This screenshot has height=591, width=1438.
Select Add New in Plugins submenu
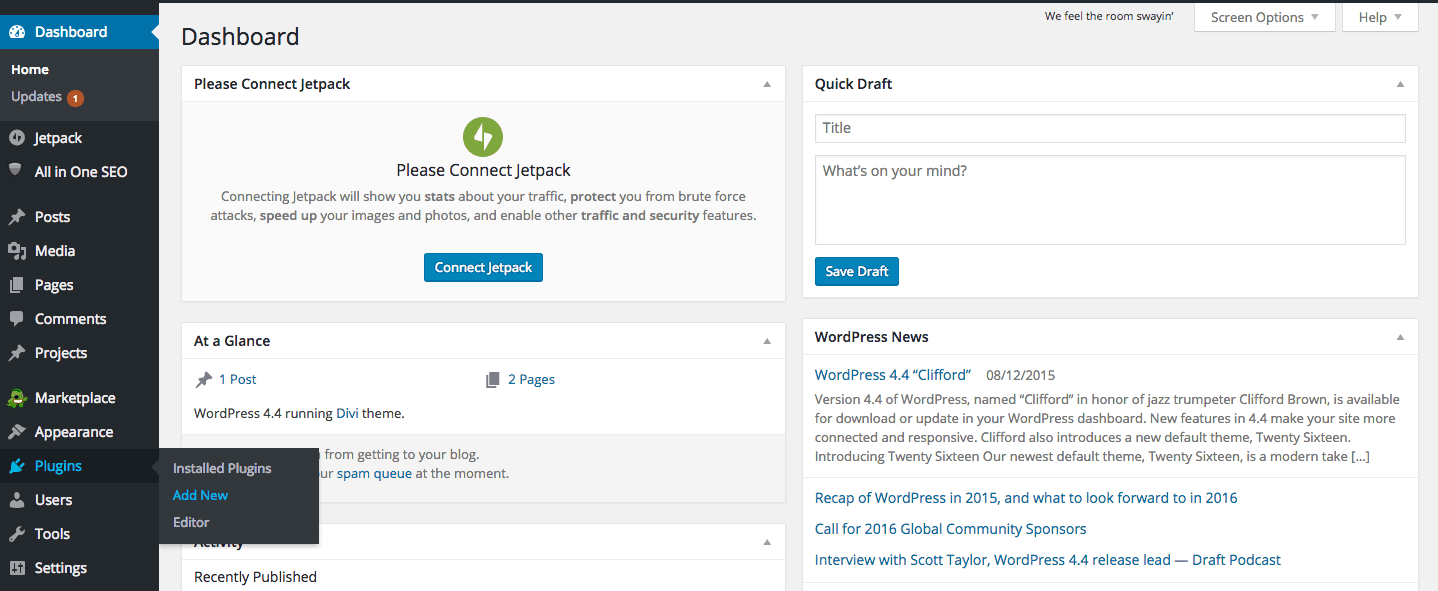pos(200,495)
